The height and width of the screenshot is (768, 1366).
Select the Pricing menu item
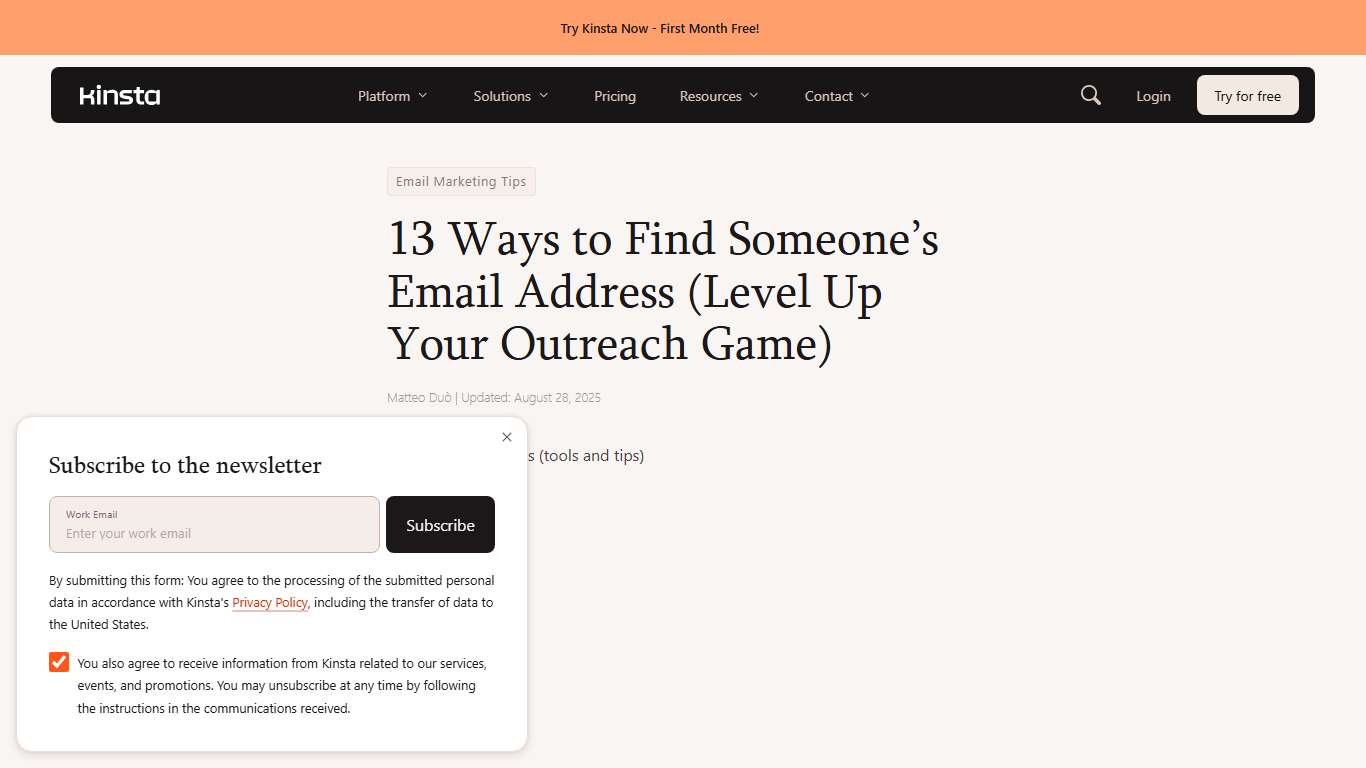614,95
